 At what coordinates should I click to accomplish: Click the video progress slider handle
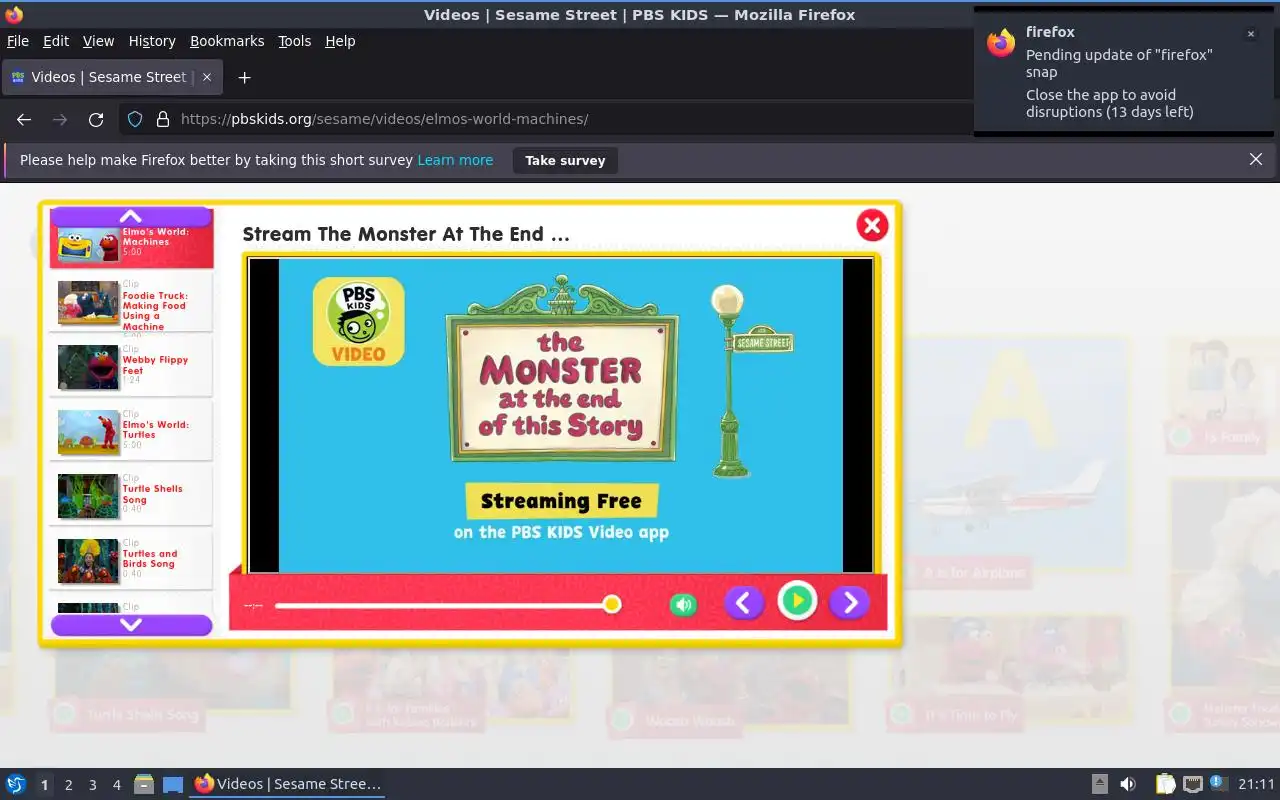tap(612, 604)
